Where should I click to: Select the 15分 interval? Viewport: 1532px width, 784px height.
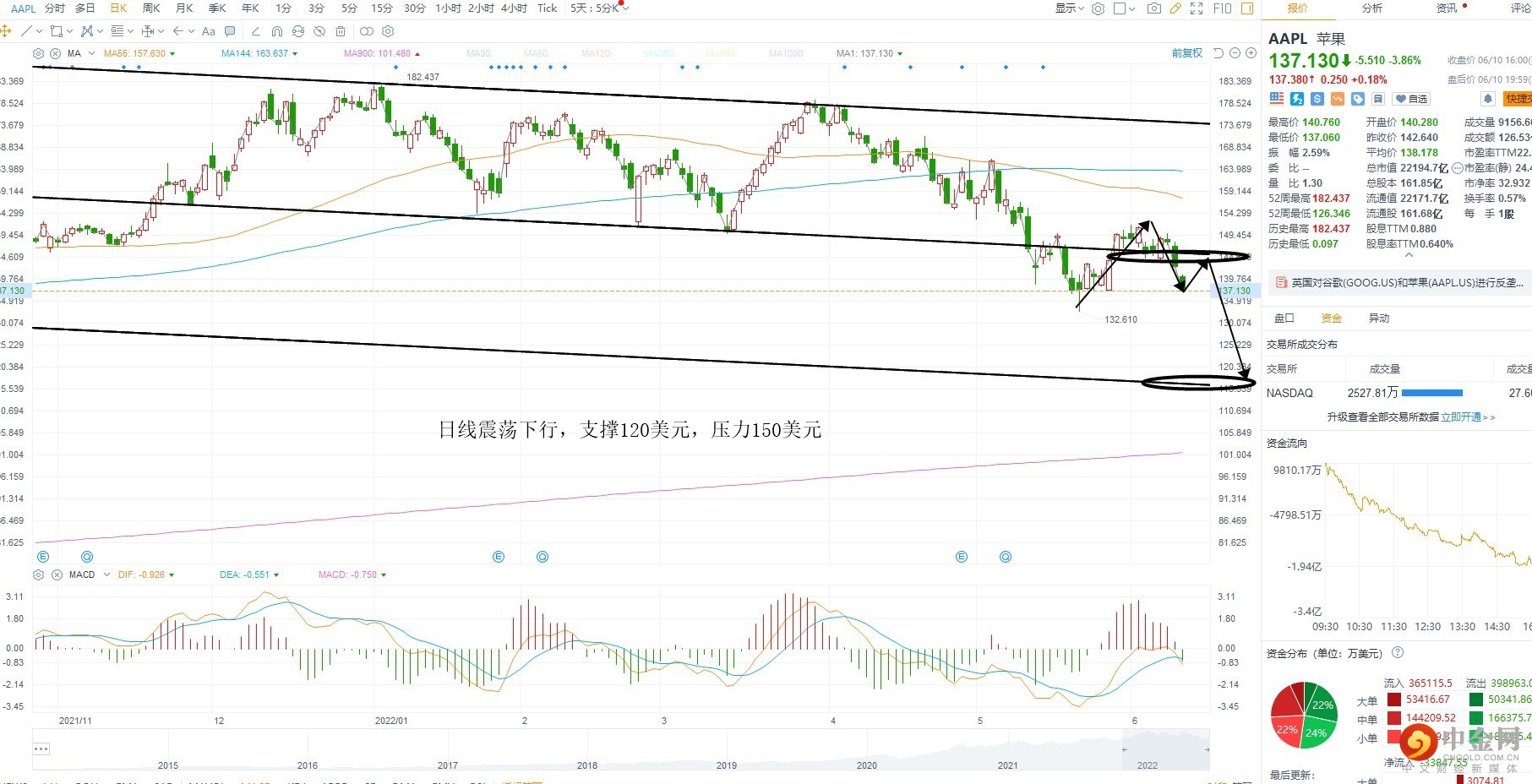click(x=382, y=8)
